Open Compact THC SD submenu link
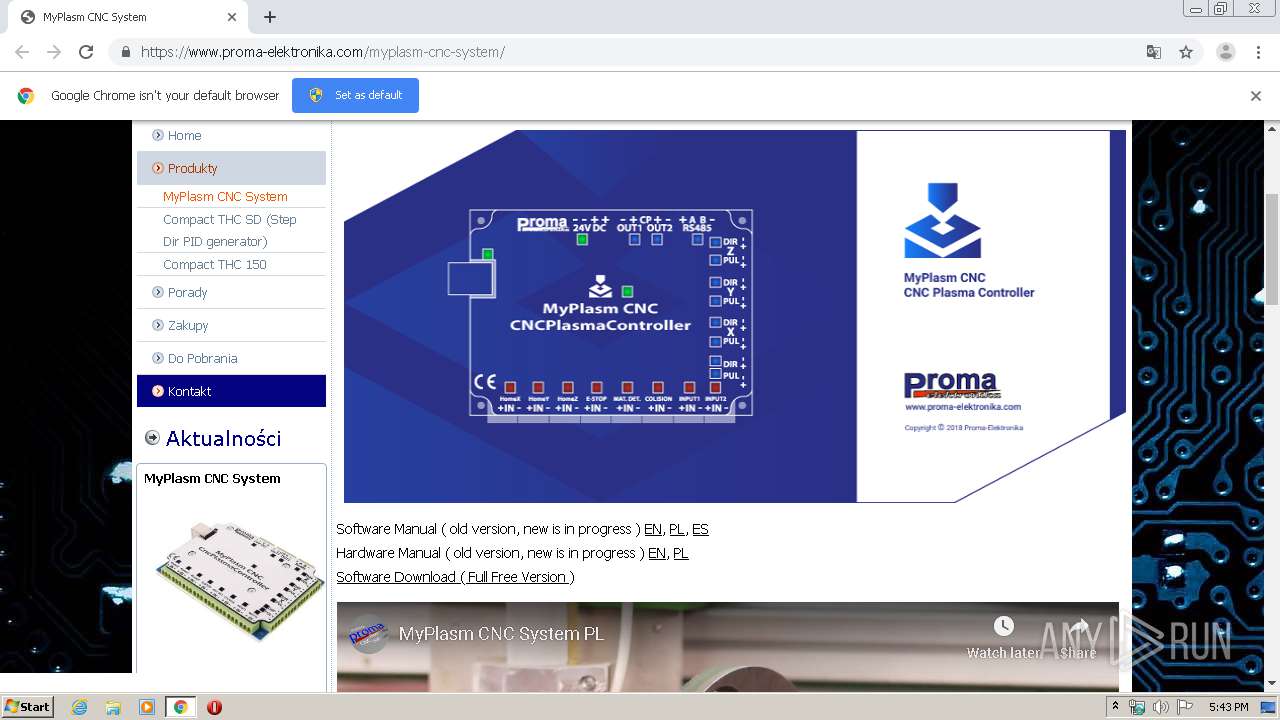The image size is (1280, 720). point(230,230)
